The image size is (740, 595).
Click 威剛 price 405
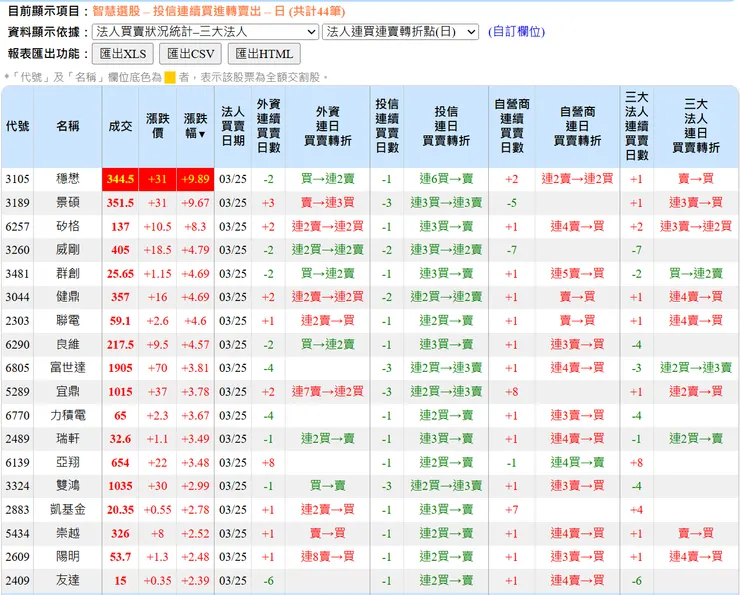(x=120, y=250)
